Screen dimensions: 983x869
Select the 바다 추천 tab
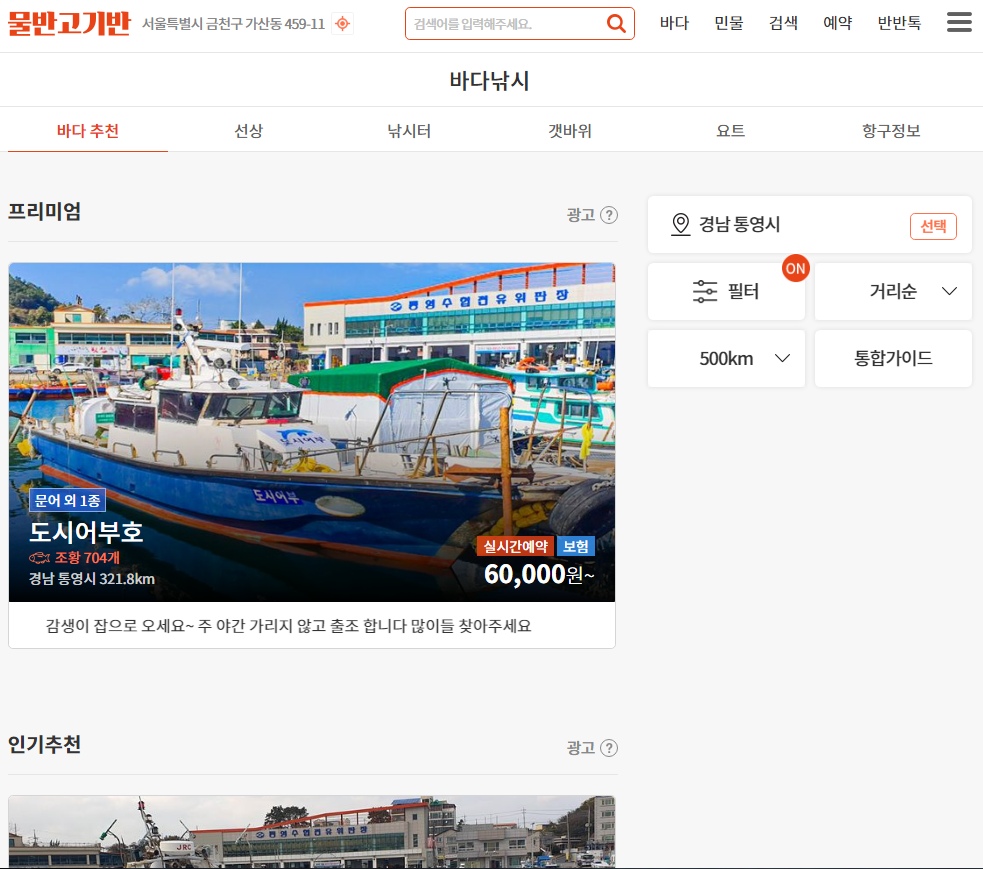click(88, 130)
